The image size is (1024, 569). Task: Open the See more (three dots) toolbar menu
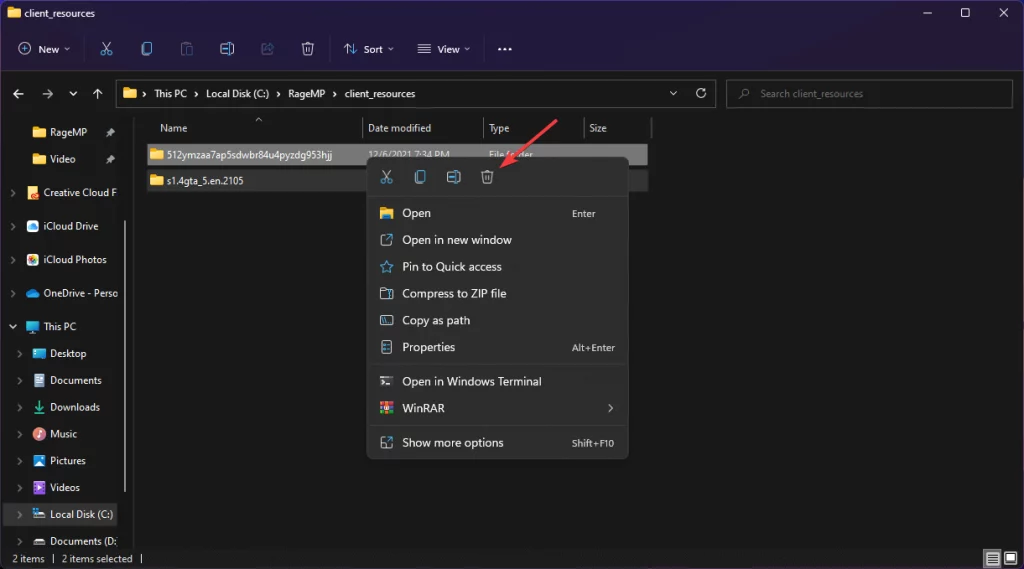point(505,49)
